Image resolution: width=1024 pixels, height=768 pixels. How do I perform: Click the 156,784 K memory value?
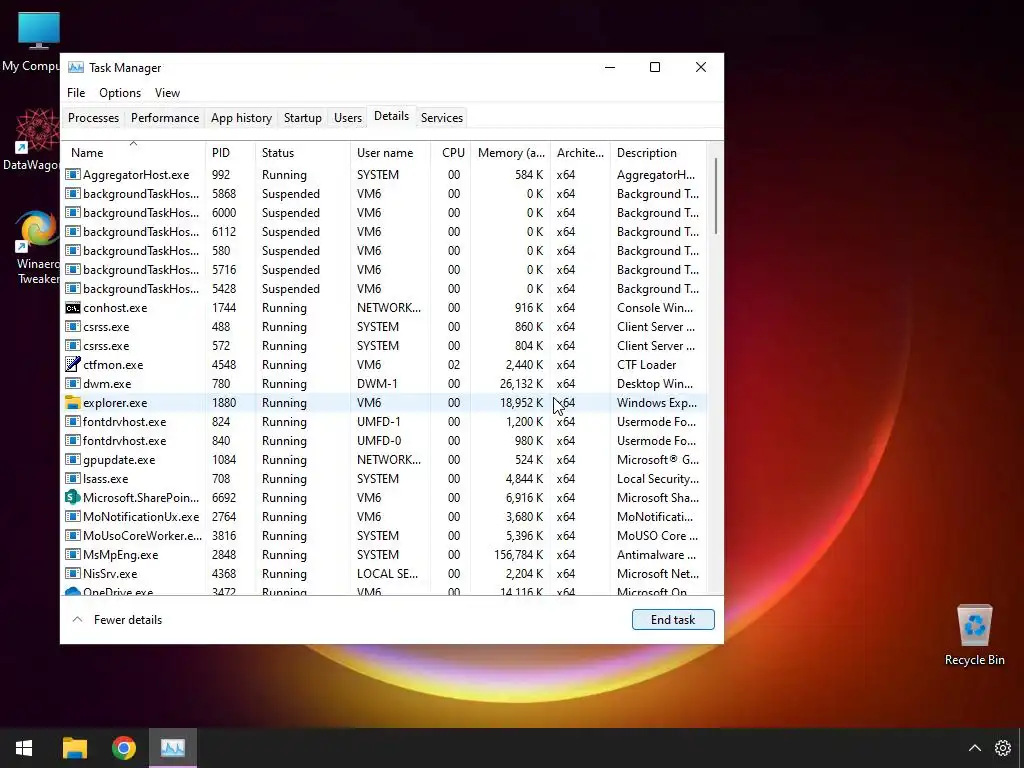click(518, 554)
